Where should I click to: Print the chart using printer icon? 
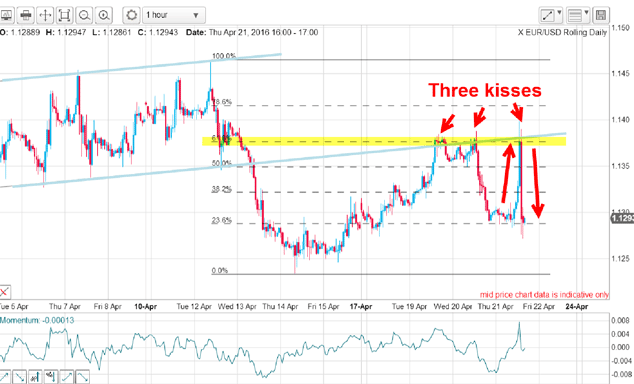(26, 15)
